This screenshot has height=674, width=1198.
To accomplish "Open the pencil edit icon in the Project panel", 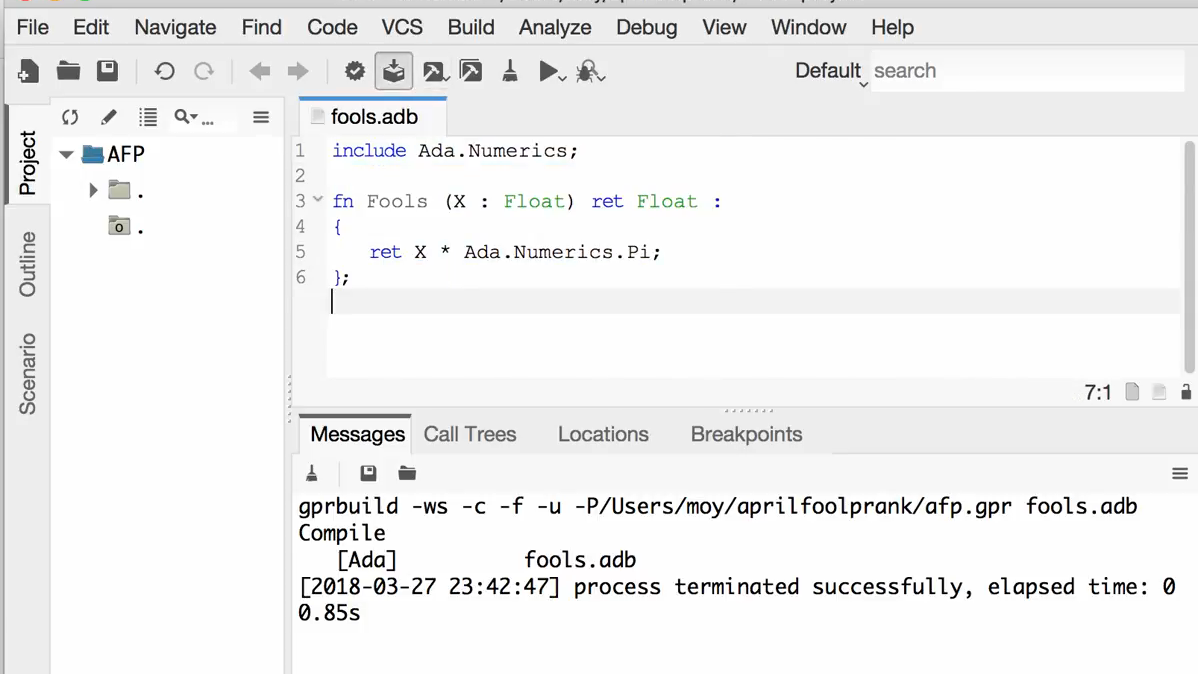I will [108, 117].
